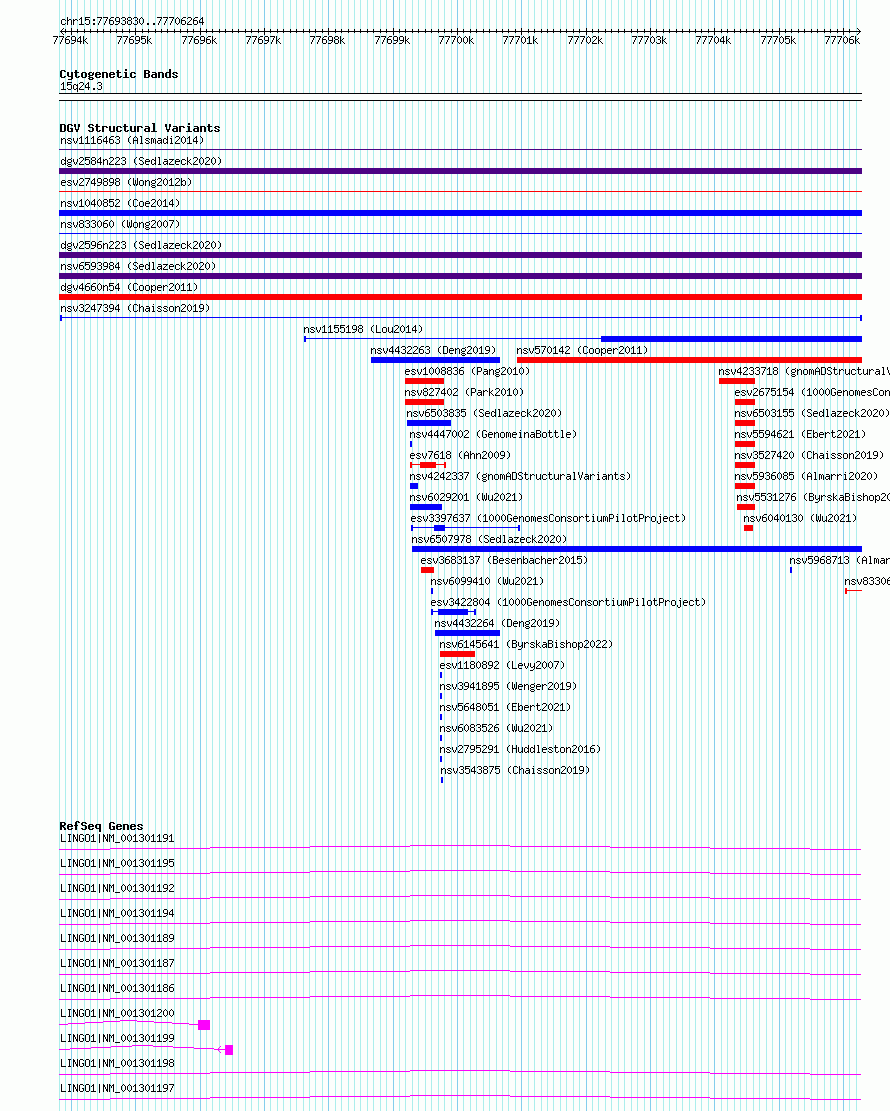Click the nsv4432263 (Deng2019) label
890x1111 pixels.
coord(433,350)
